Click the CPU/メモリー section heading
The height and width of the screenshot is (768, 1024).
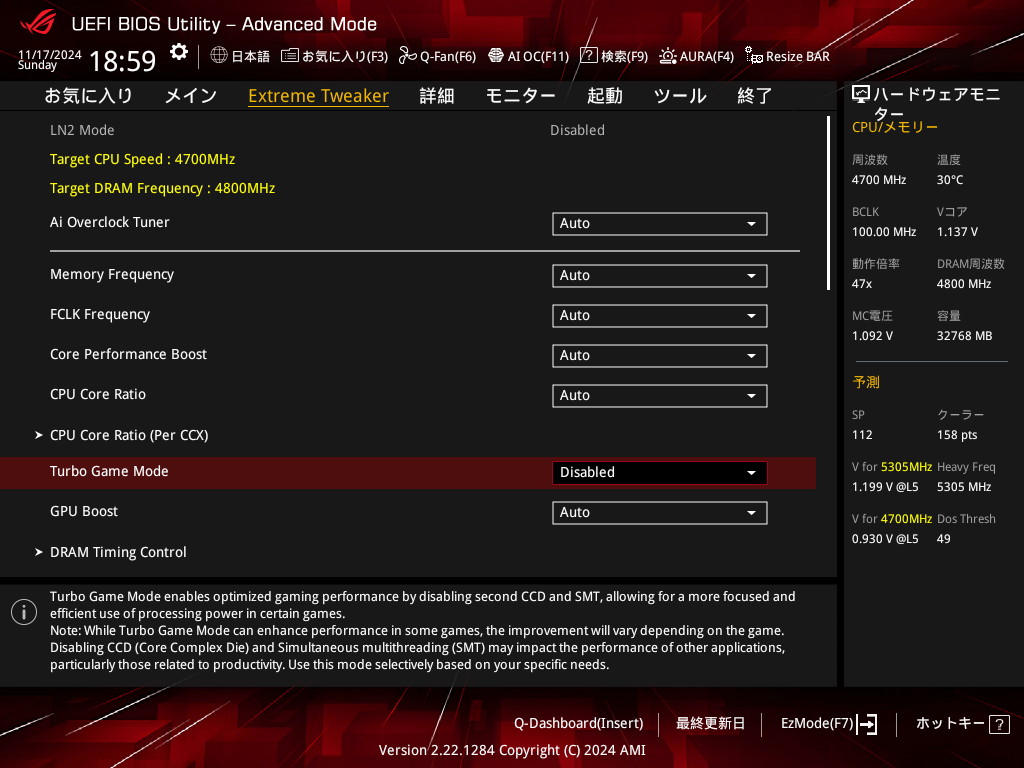tap(895, 127)
